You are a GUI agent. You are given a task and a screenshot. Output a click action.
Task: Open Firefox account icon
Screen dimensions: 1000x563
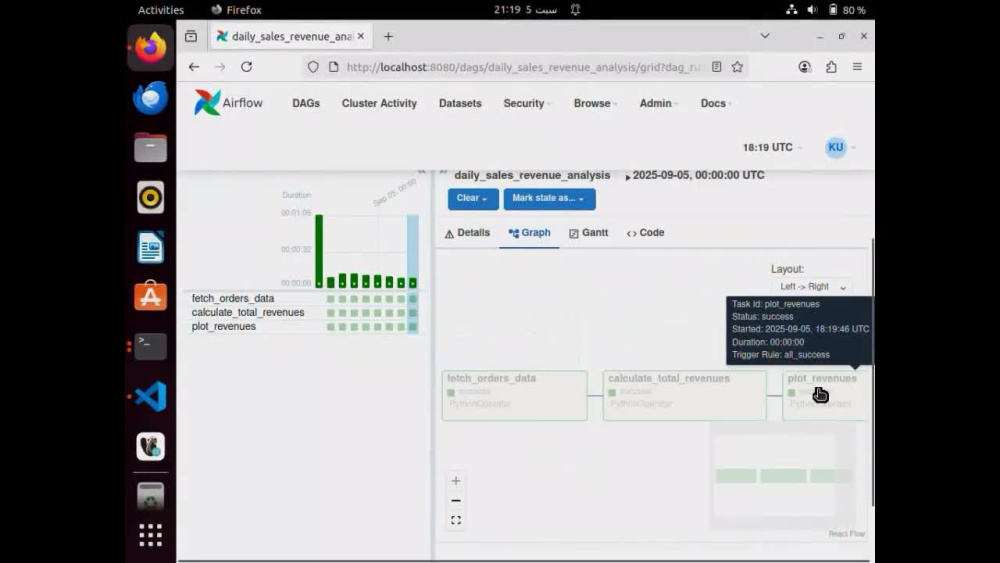[804, 67]
